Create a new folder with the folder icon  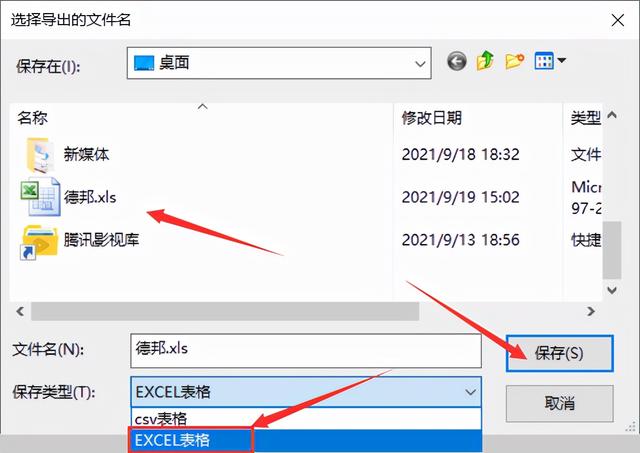coord(514,61)
